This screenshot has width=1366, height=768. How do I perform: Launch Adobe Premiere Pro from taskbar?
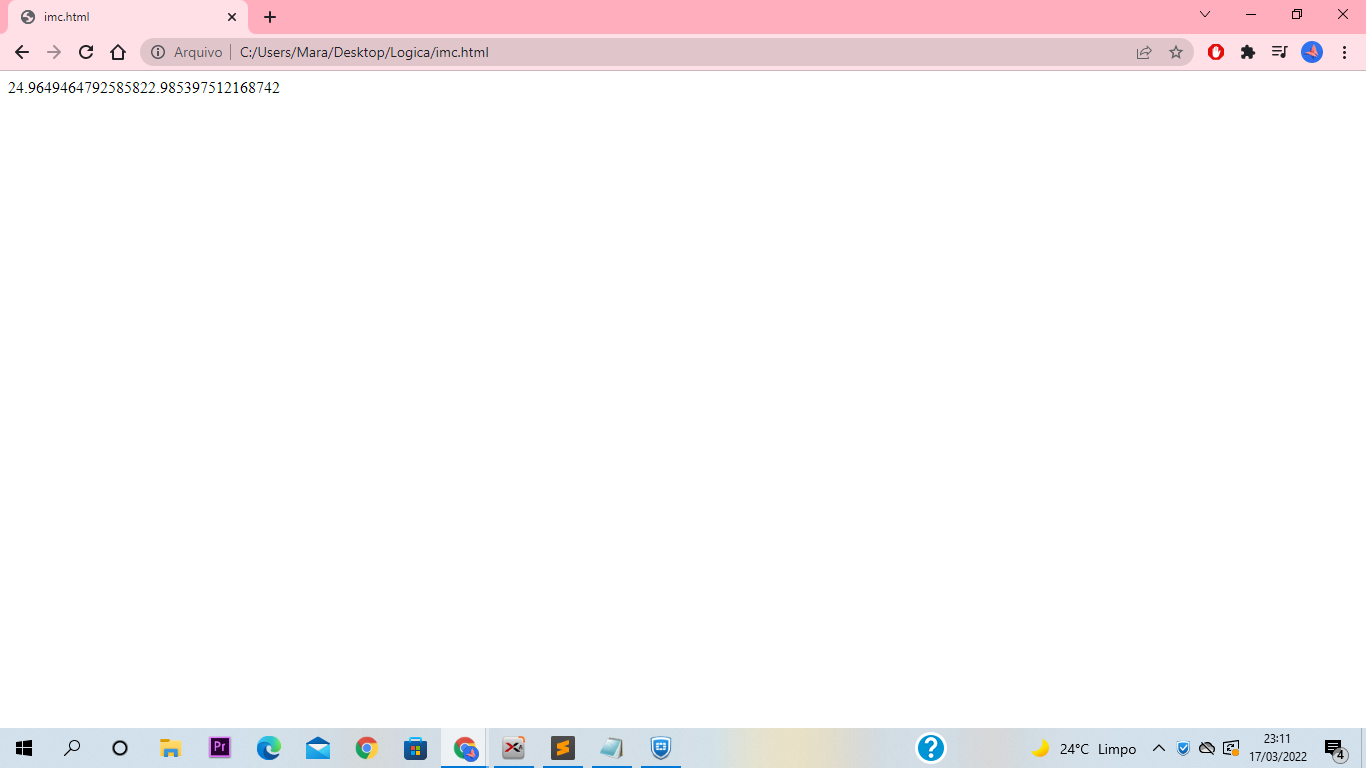tap(220, 748)
